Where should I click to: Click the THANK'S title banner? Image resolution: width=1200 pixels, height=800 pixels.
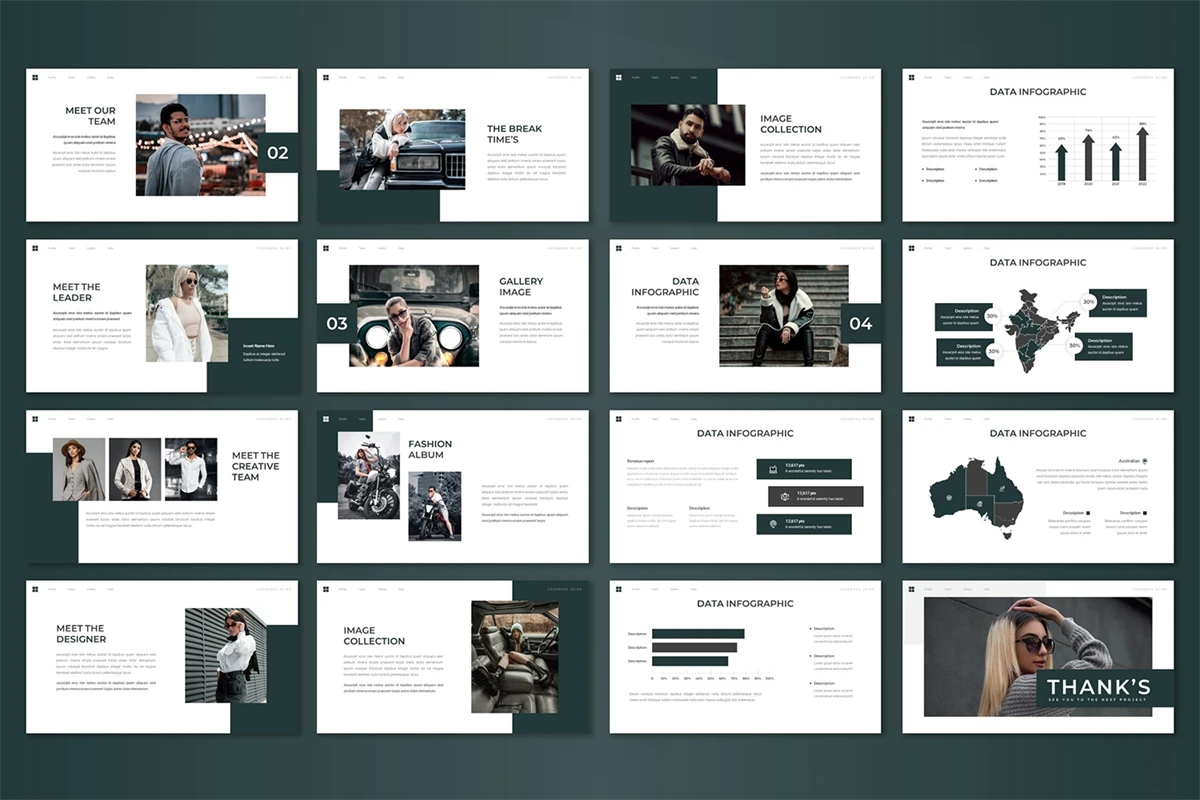[1098, 689]
